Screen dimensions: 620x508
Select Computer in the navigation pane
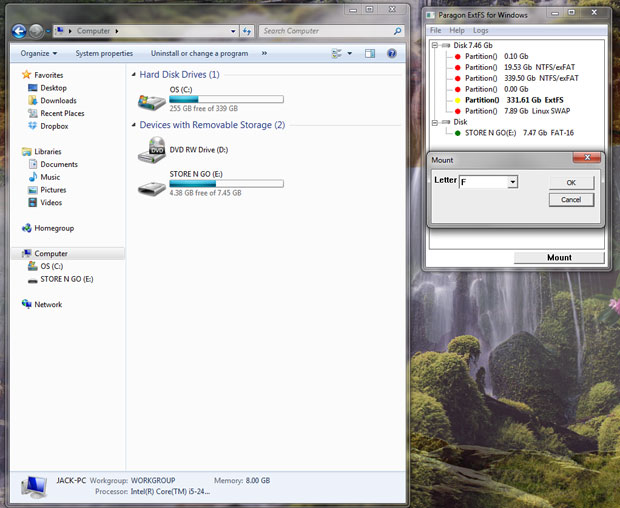point(68,253)
